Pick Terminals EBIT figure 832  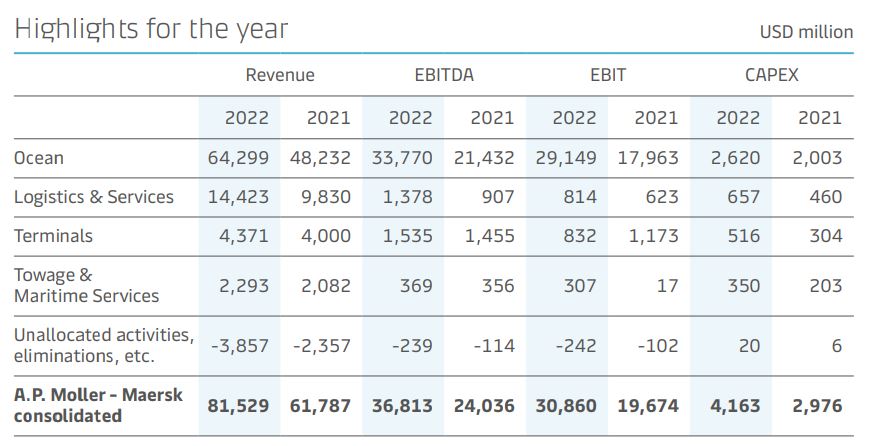point(580,236)
